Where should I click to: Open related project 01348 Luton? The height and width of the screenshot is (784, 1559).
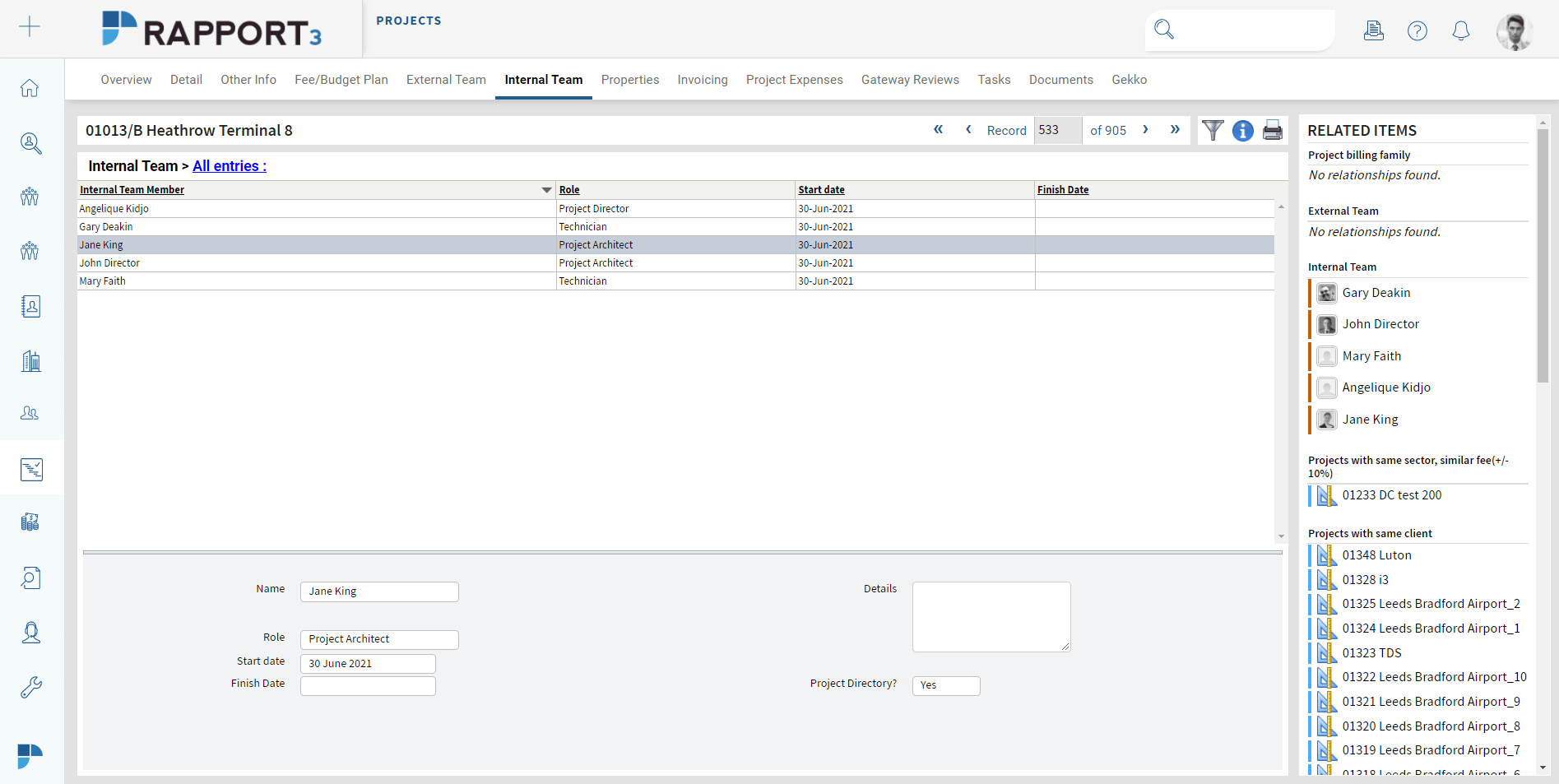coord(1376,554)
